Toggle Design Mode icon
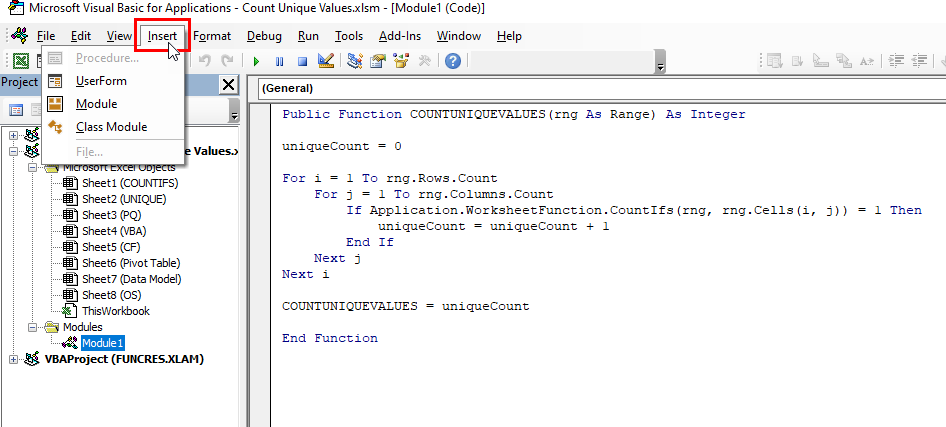946x427 pixels. coord(326,61)
